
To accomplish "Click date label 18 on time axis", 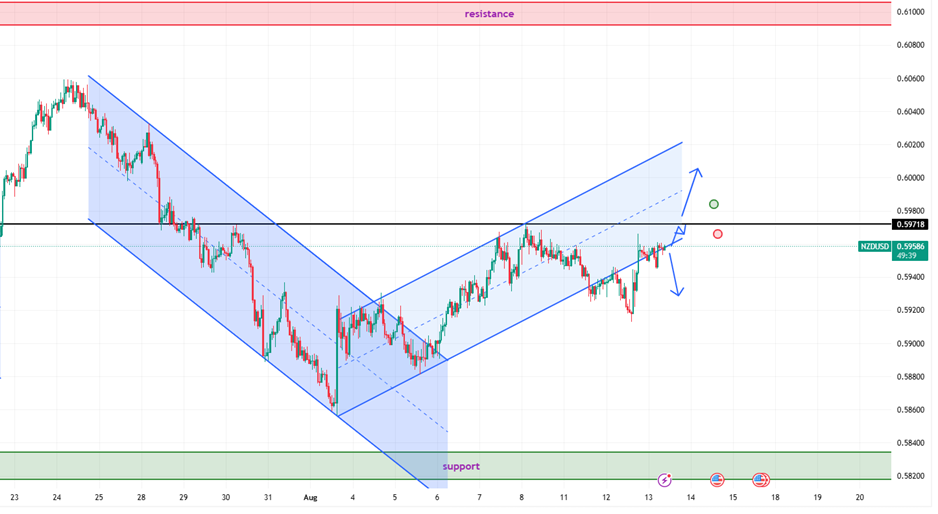I will tap(775, 497).
